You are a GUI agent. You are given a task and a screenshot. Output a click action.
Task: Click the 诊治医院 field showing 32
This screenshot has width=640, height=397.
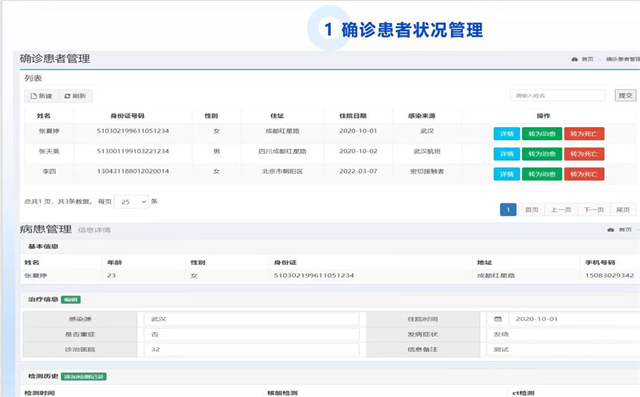click(252, 349)
